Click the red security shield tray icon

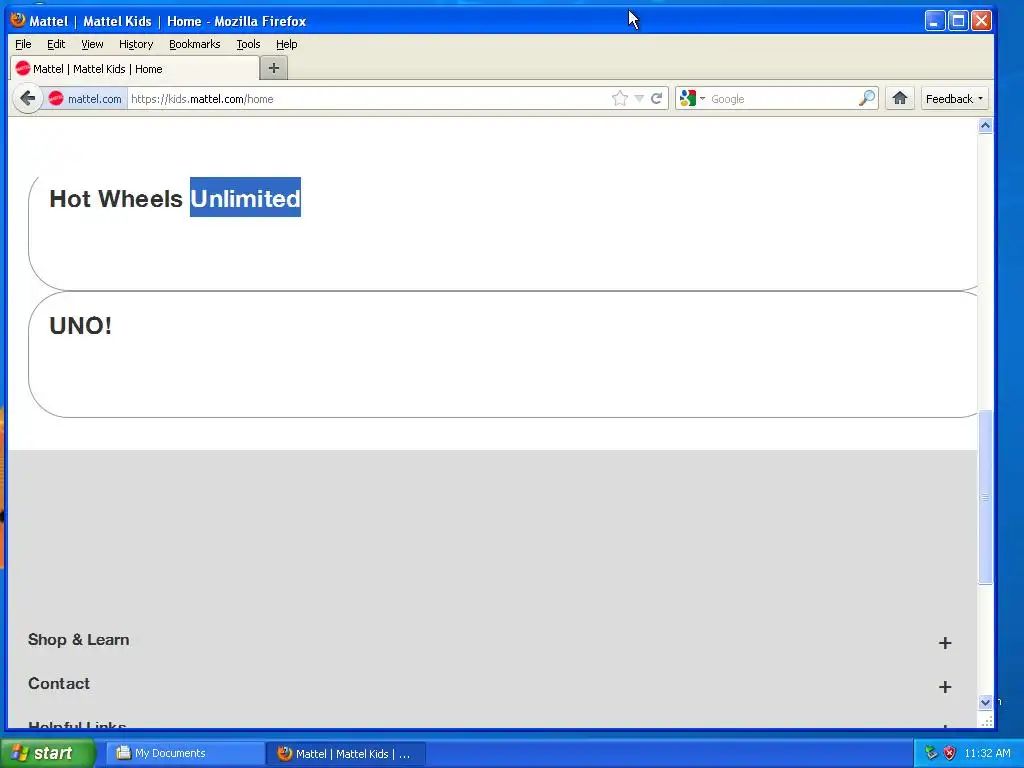pyautogui.click(x=950, y=753)
